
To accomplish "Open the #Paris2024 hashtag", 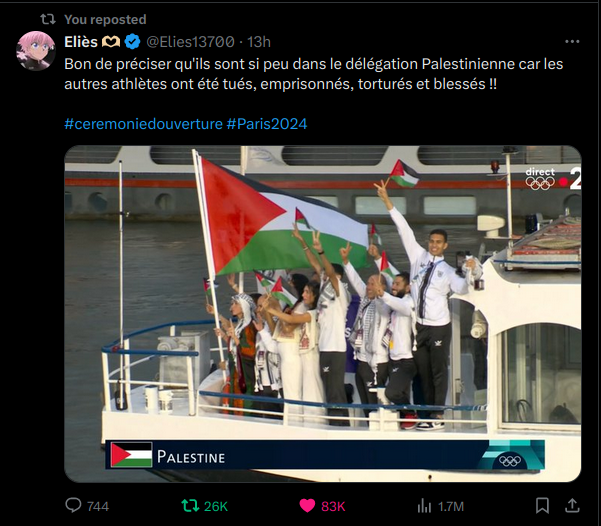I will 267,124.
